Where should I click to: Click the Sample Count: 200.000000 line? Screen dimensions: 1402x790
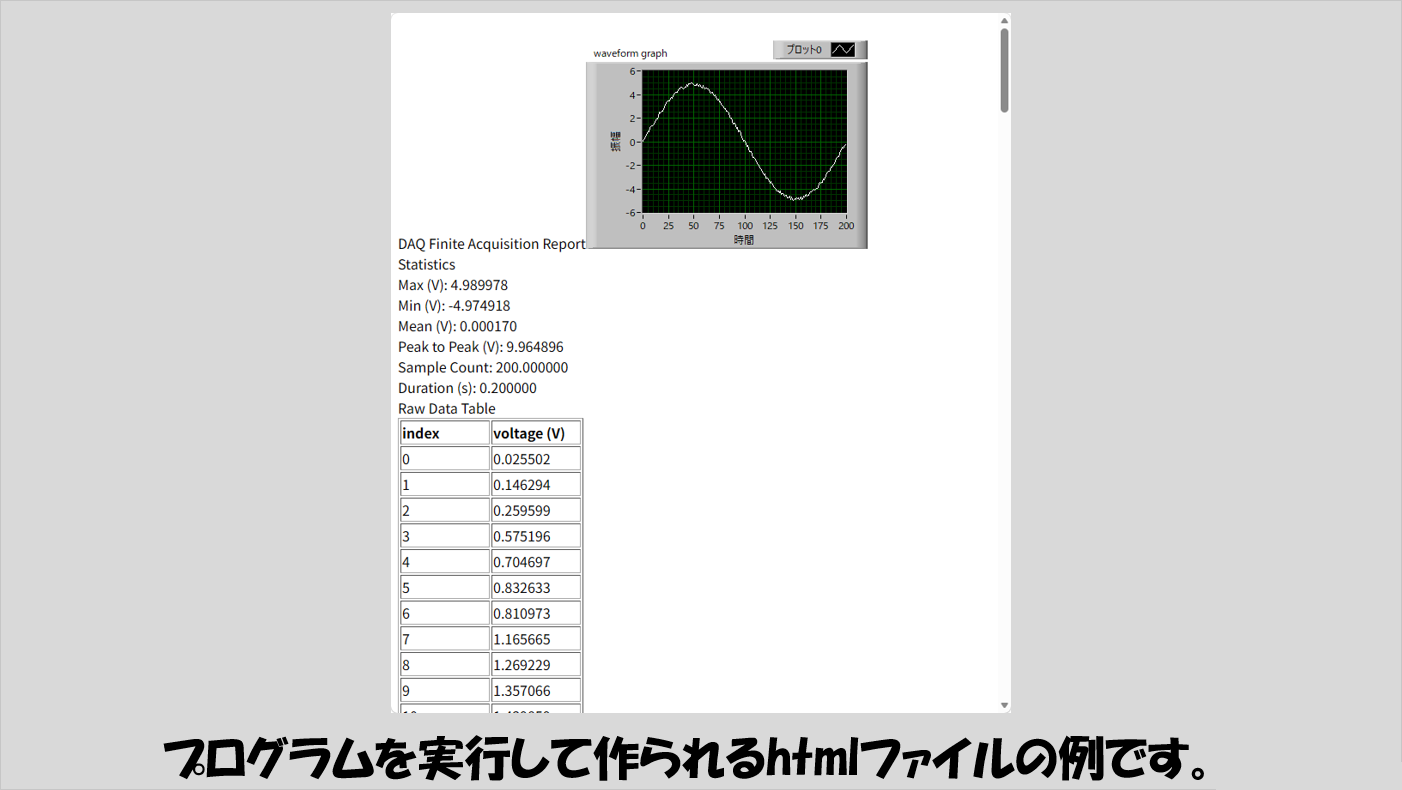[483, 367]
